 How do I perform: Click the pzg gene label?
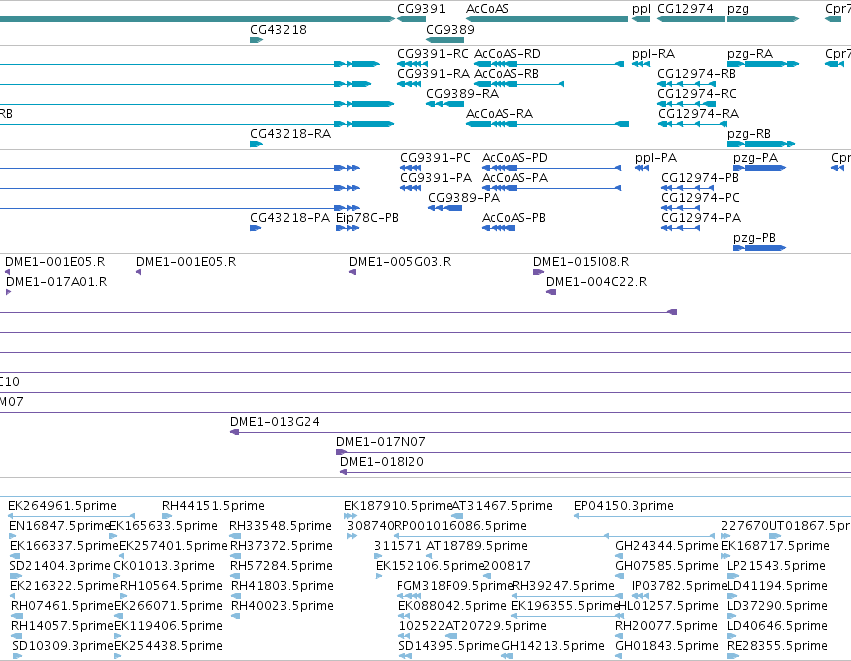pyautogui.click(x=738, y=9)
